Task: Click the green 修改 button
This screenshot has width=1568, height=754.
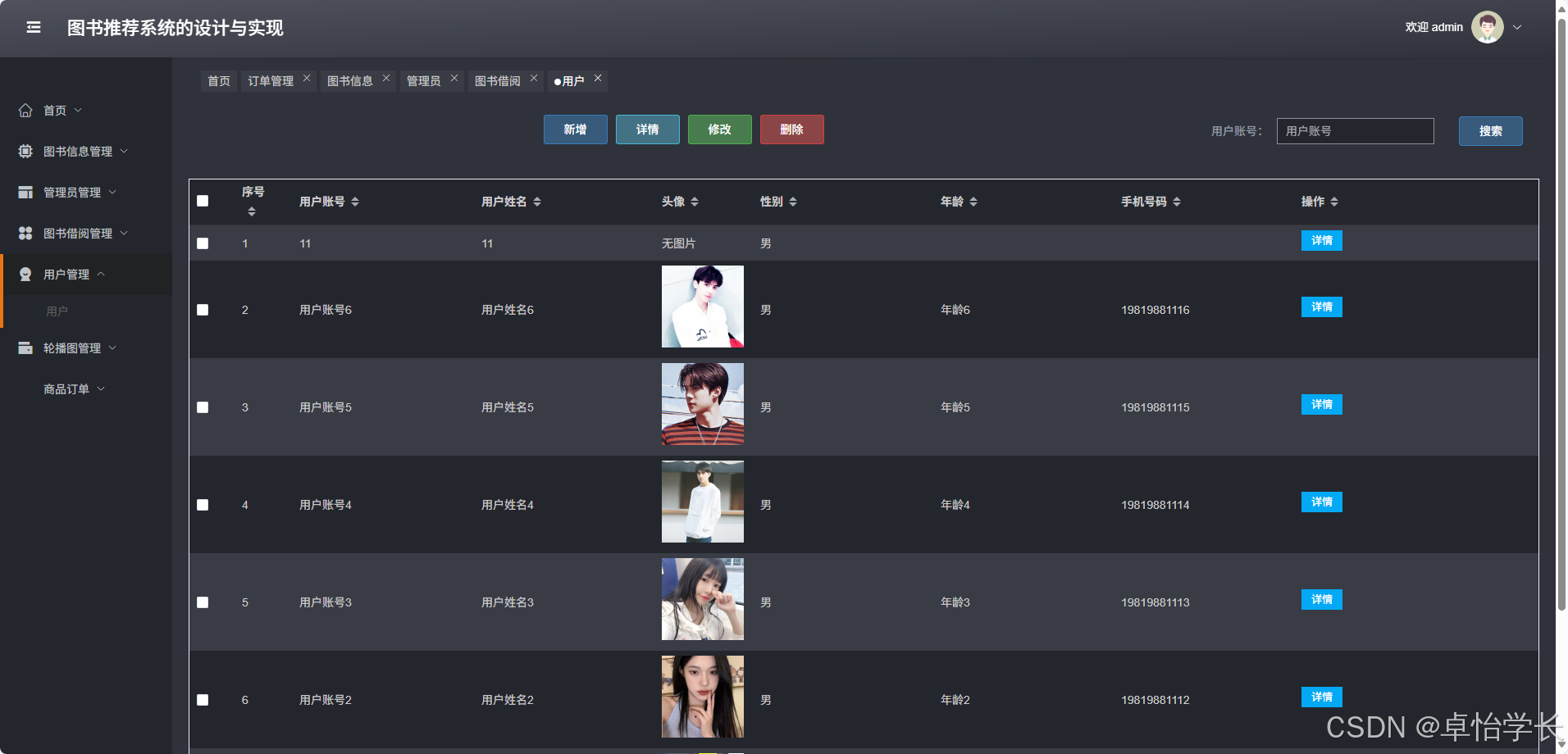Action: pyautogui.click(x=720, y=129)
